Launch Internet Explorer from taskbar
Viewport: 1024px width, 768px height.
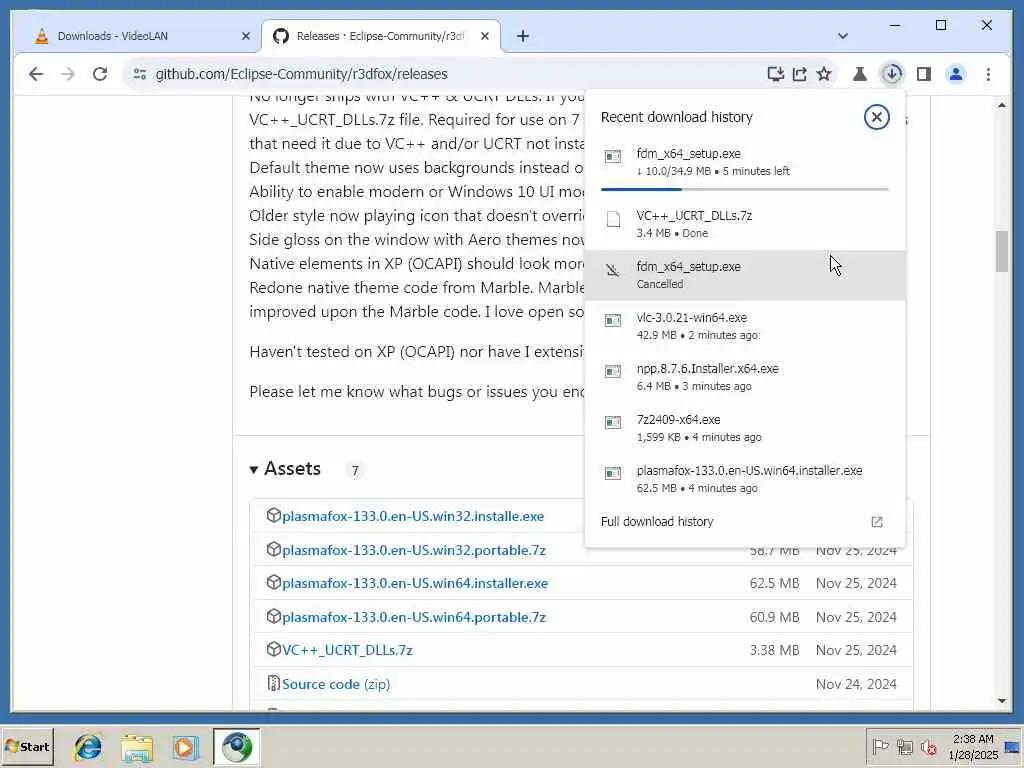pyautogui.click(x=88, y=747)
